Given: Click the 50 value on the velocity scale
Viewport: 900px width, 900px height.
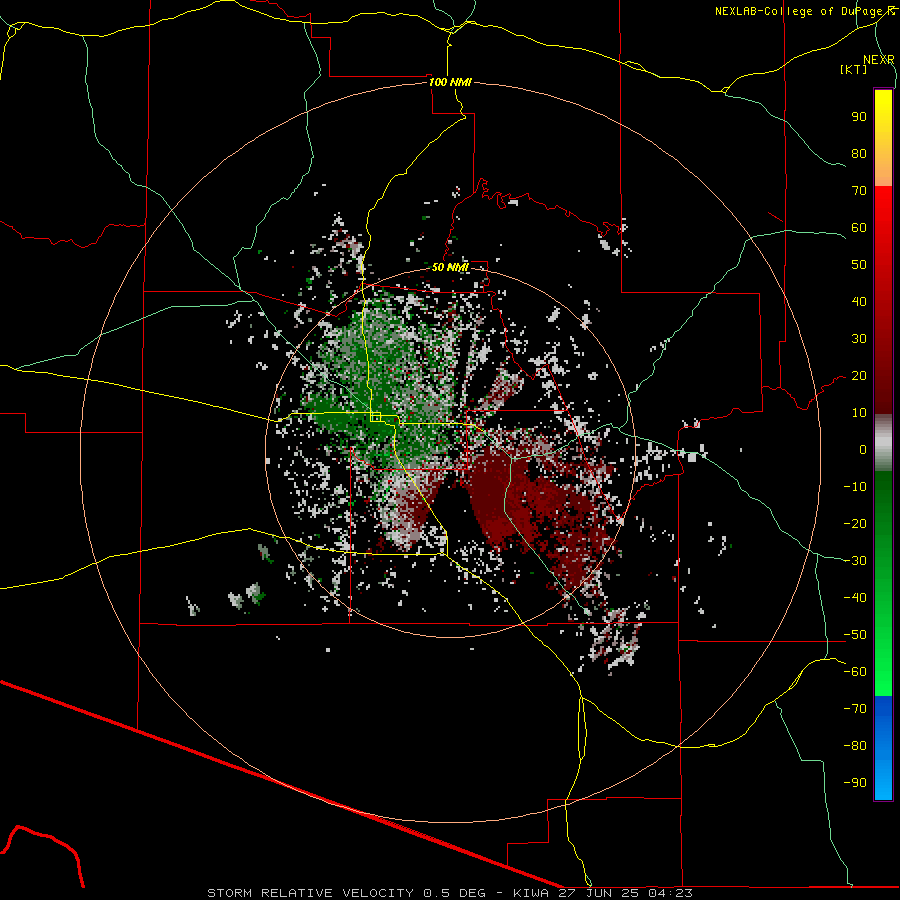Looking at the screenshot, I should coord(859,265).
